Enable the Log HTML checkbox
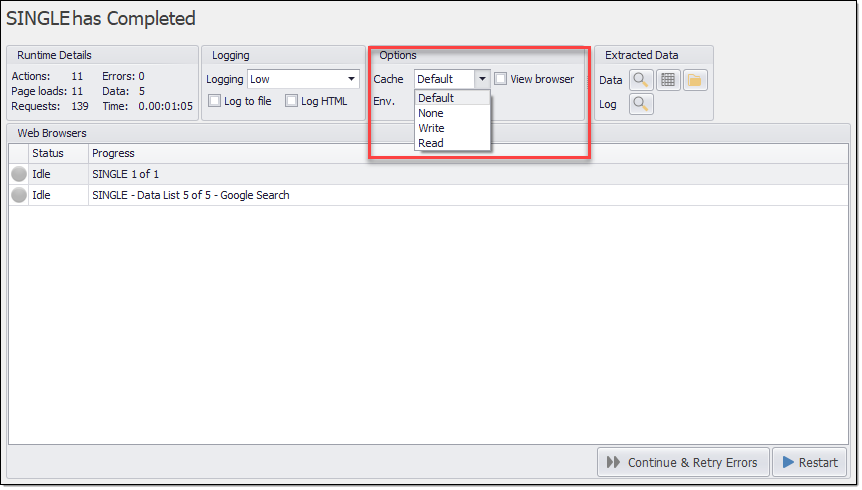 tap(292, 101)
